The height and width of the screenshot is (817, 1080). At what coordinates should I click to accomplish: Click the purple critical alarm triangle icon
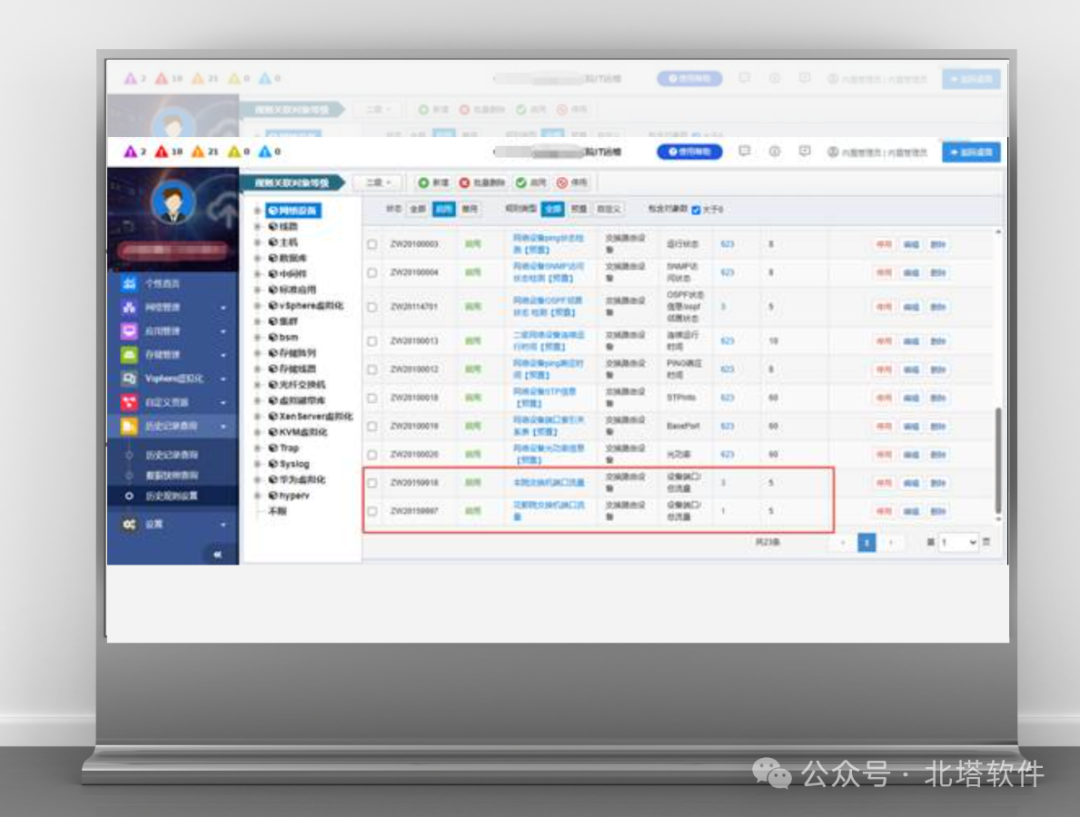[129, 151]
